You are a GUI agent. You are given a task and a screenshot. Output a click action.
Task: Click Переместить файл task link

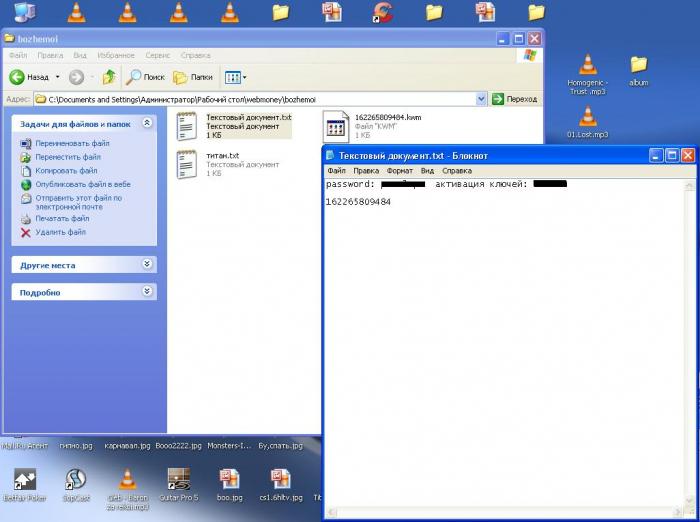(x=68, y=157)
